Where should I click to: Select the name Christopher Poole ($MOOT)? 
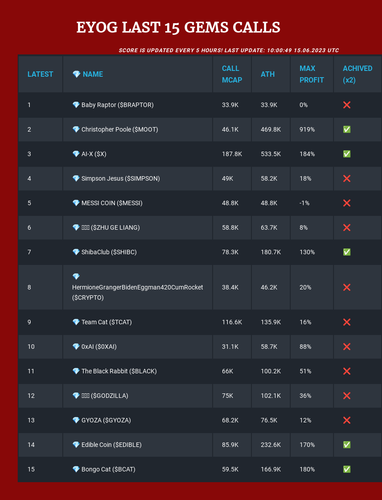pyautogui.click(x=120, y=129)
